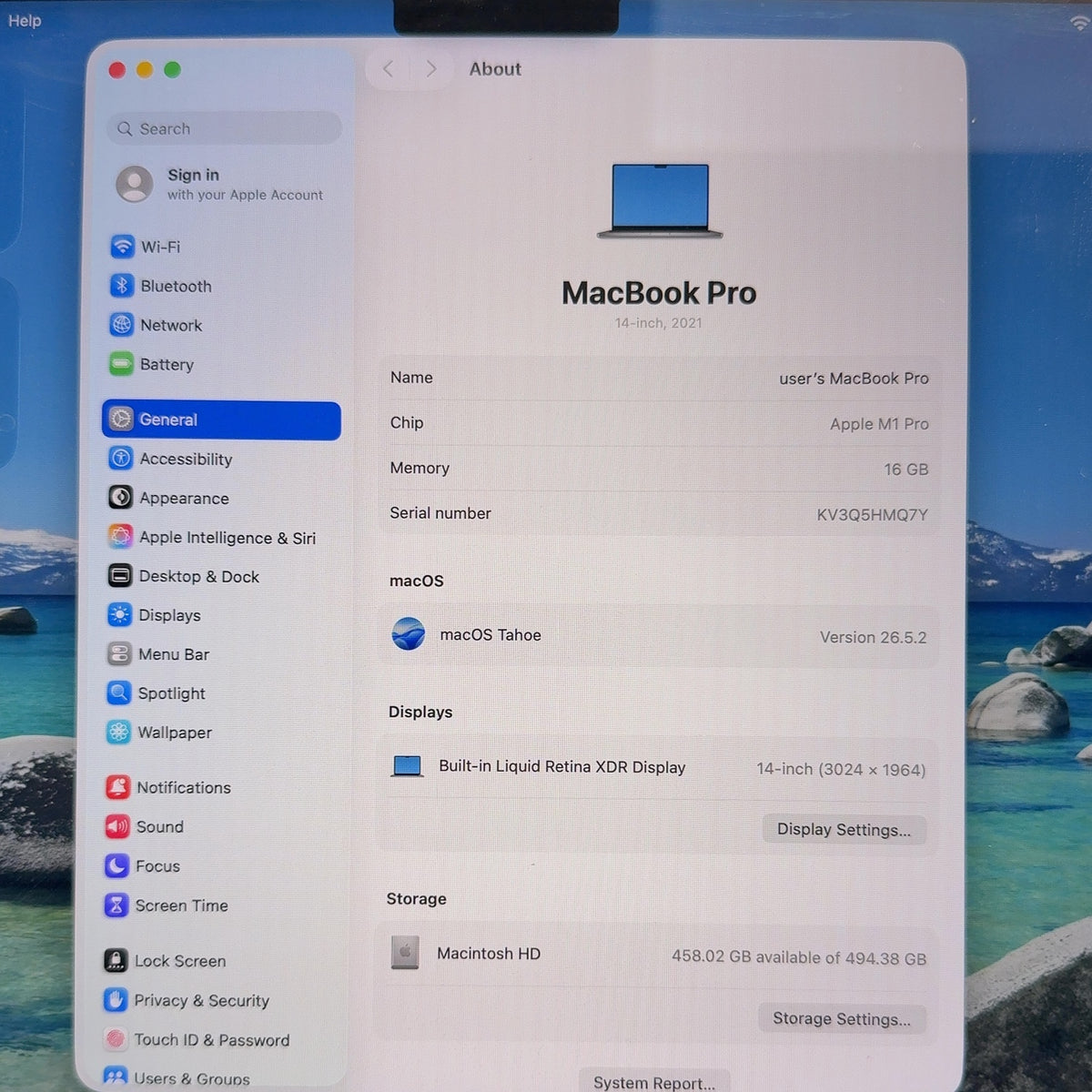Click the Apple M1 Pro chip value
The height and width of the screenshot is (1092, 1092).
coord(879,424)
